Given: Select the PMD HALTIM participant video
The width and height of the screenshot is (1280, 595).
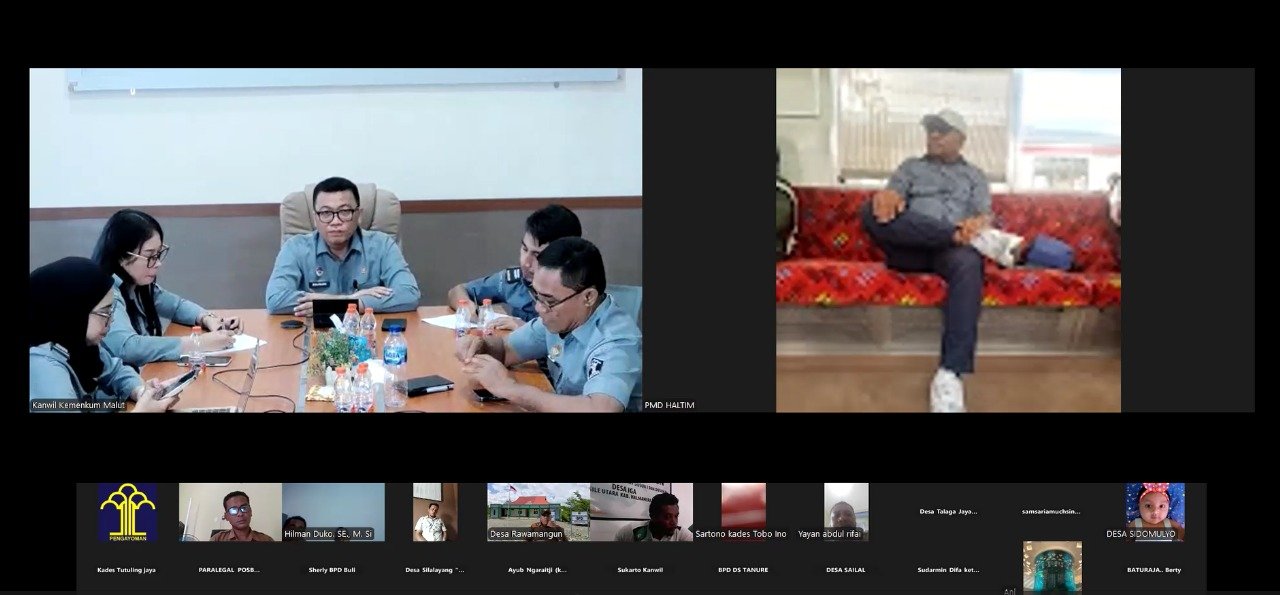Looking at the screenshot, I should (x=948, y=240).
